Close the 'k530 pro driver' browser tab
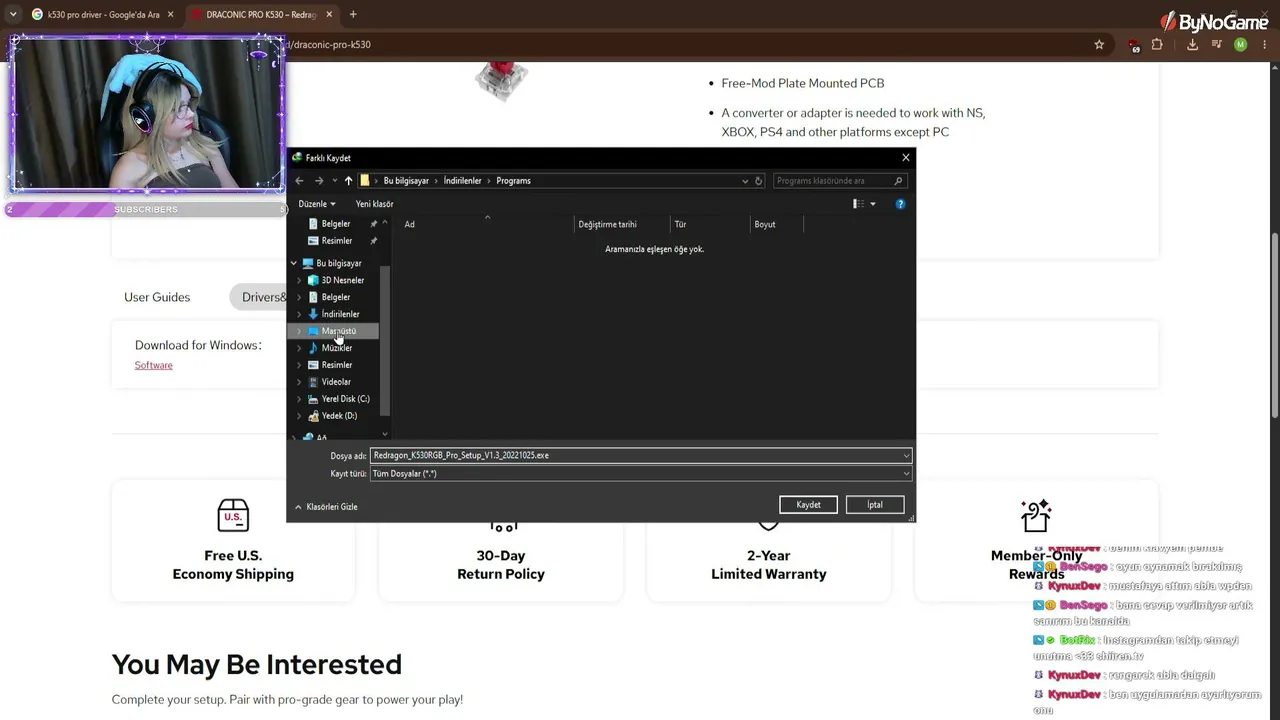The width and height of the screenshot is (1280, 720). [x=171, y=15]
